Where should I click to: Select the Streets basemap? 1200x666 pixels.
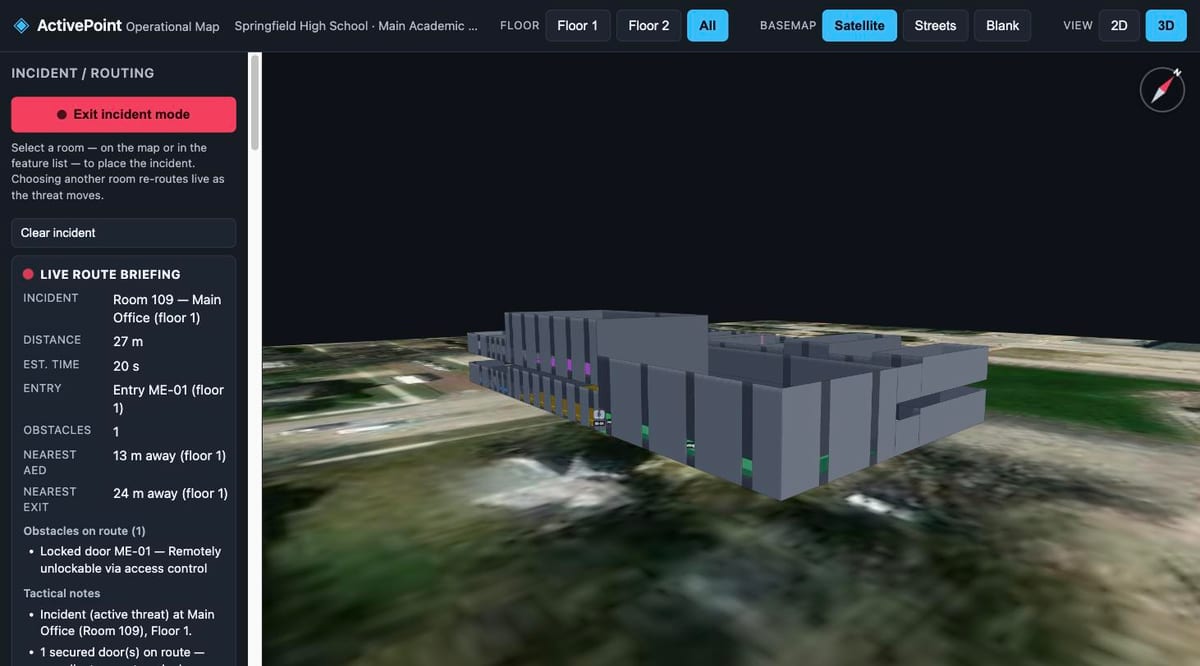[935, 26]
